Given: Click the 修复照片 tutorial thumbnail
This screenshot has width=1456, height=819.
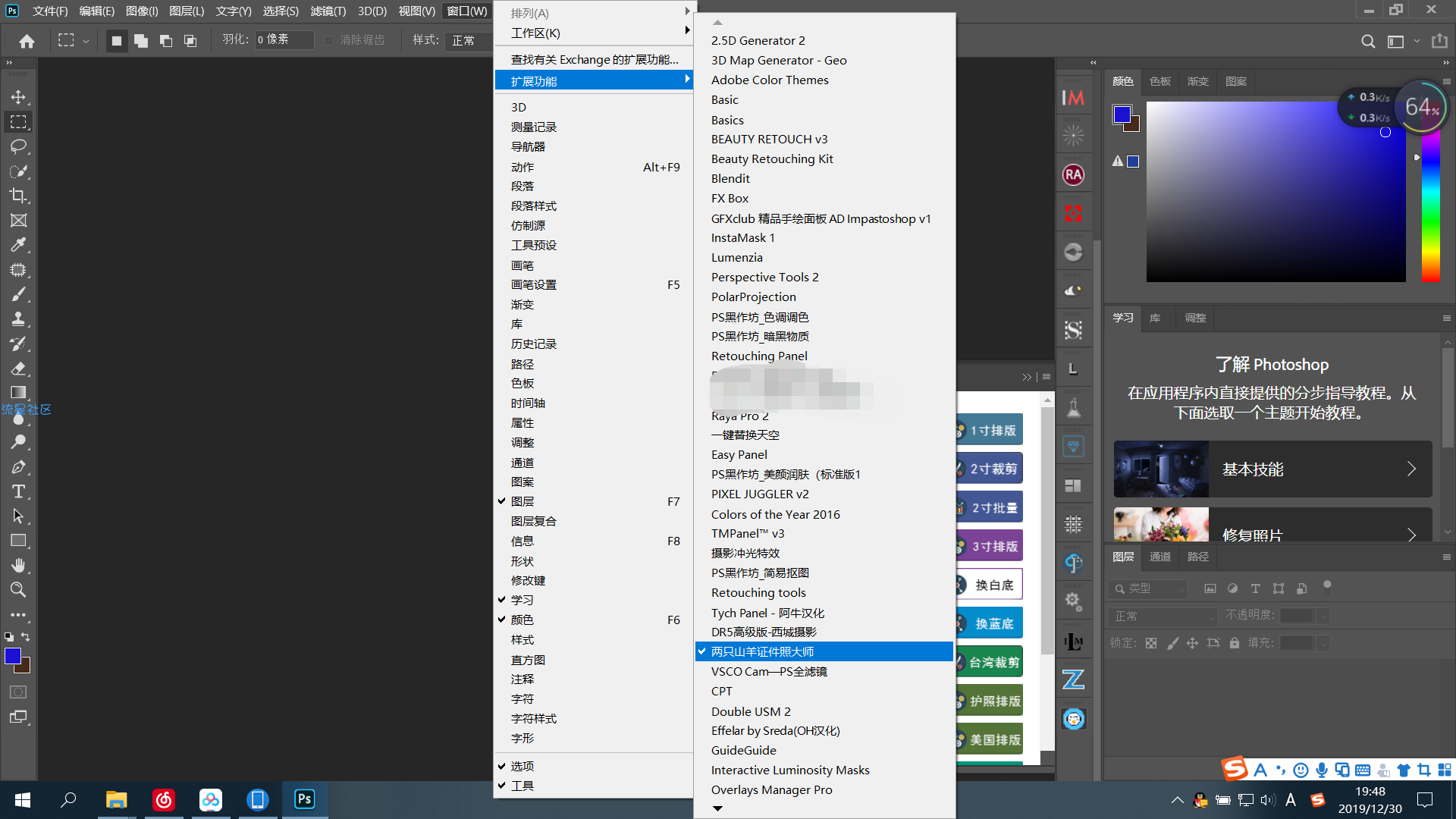Looking at the screenshot, I should 1161,525.
